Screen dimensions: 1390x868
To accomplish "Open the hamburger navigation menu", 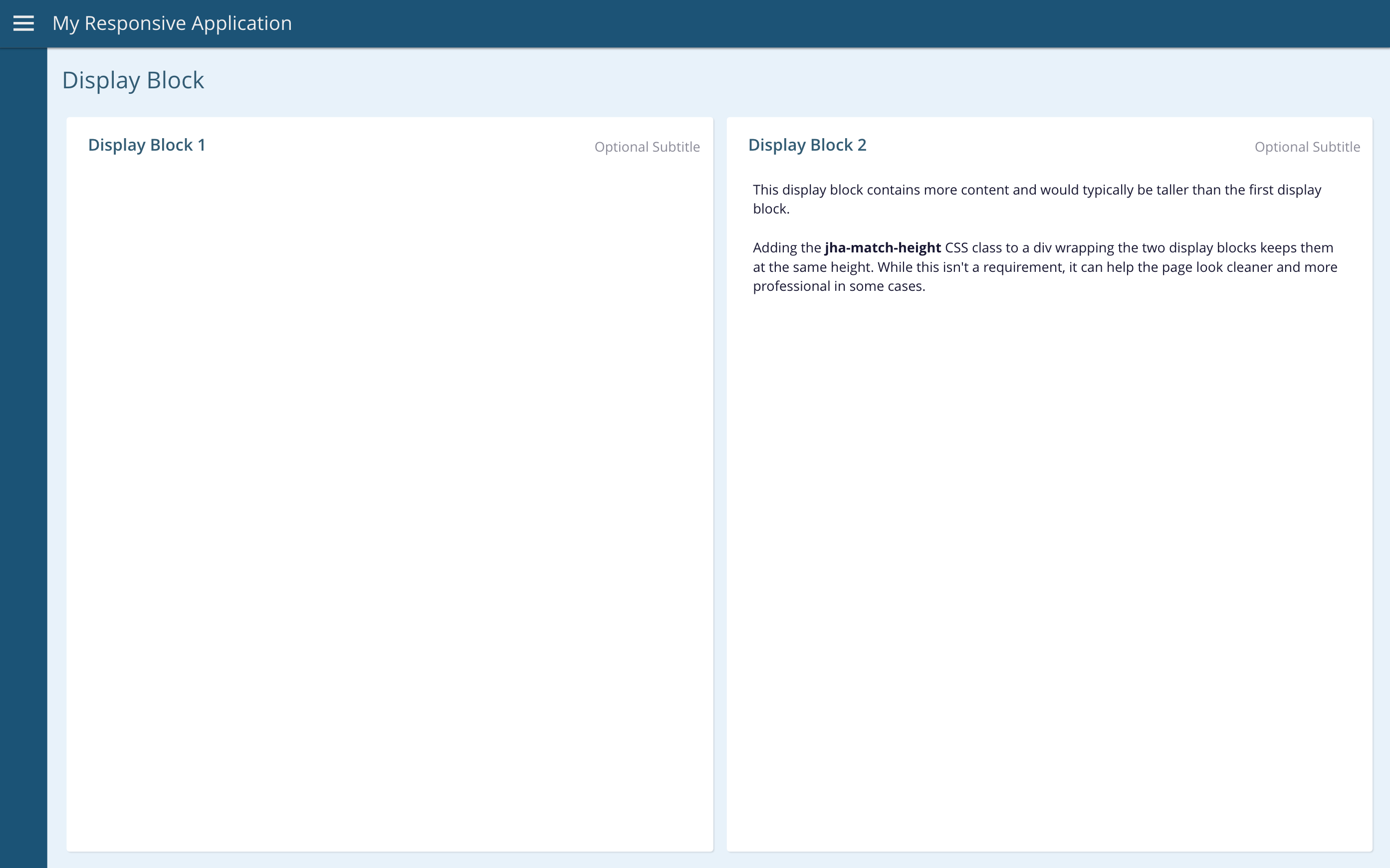I will point(23,23).
